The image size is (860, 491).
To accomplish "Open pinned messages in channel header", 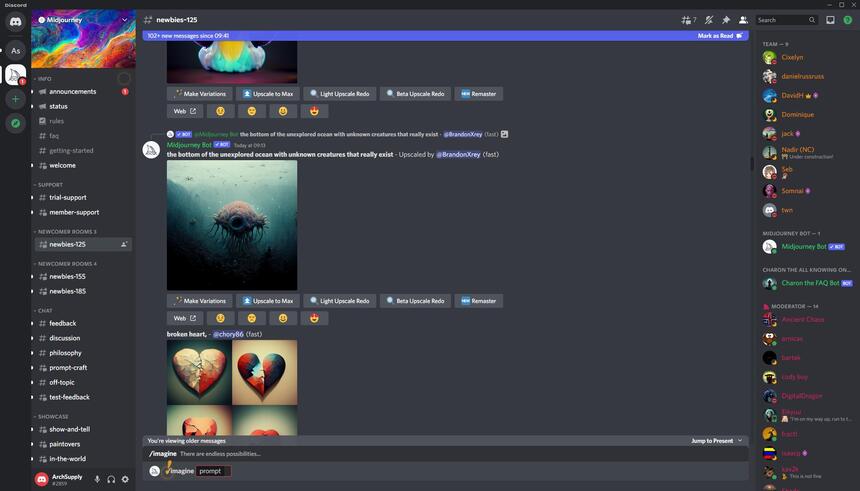I will tap(726, 20).
